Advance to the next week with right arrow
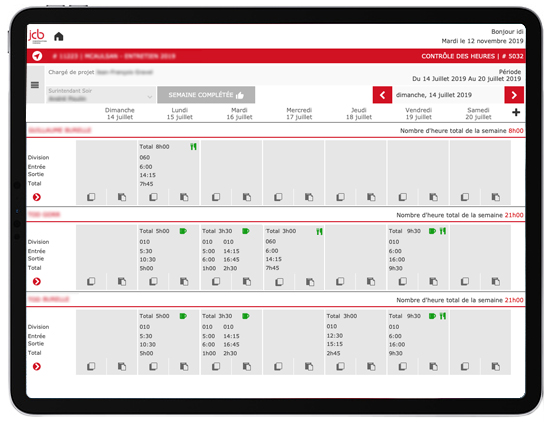This screenshot has width=555, height=422. pos(514,95)
